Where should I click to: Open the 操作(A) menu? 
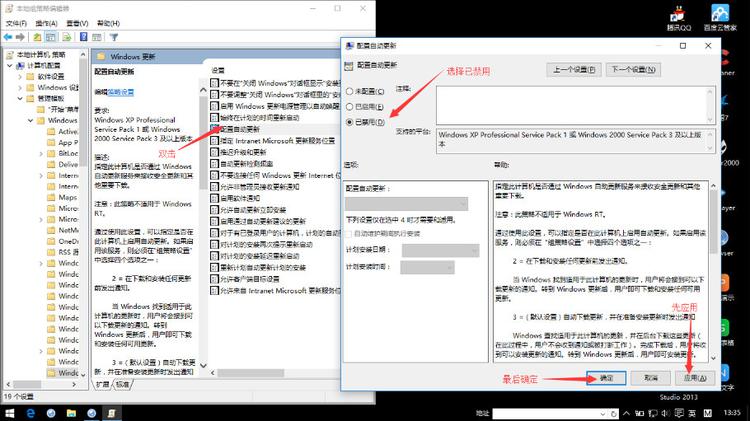pos(46,23)
